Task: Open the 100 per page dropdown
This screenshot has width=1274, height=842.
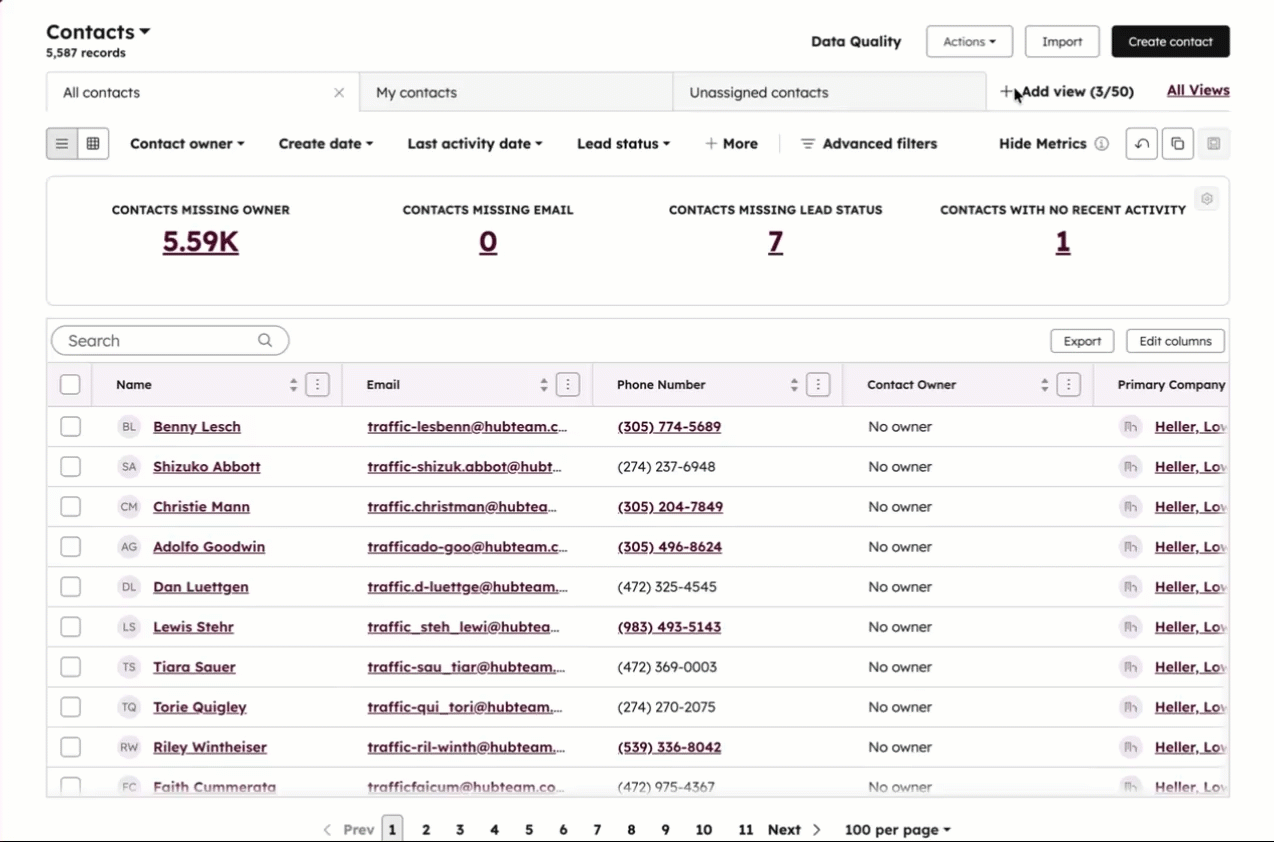Action: tap(896, 829)
